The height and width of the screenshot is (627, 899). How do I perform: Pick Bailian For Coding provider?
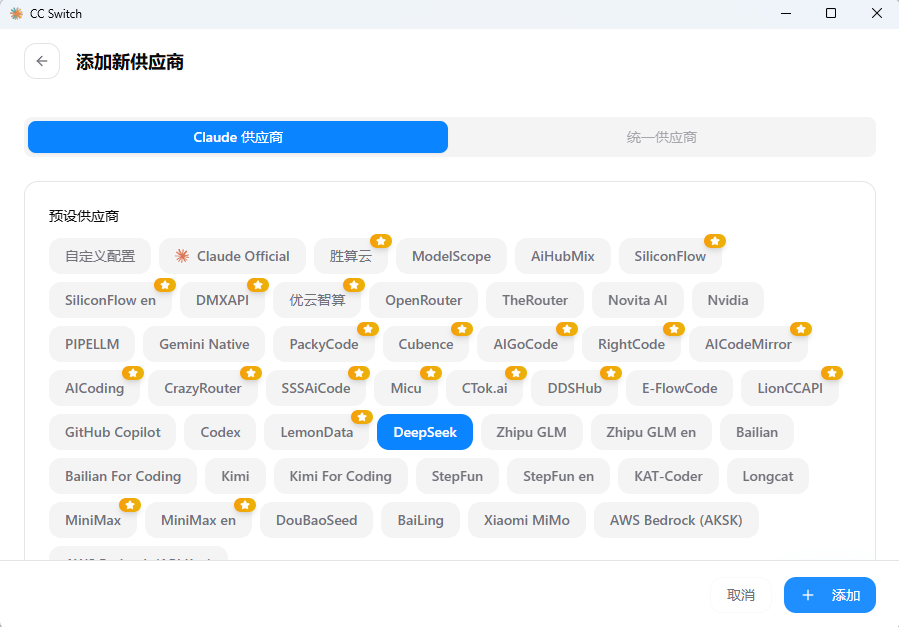(123, 476)
